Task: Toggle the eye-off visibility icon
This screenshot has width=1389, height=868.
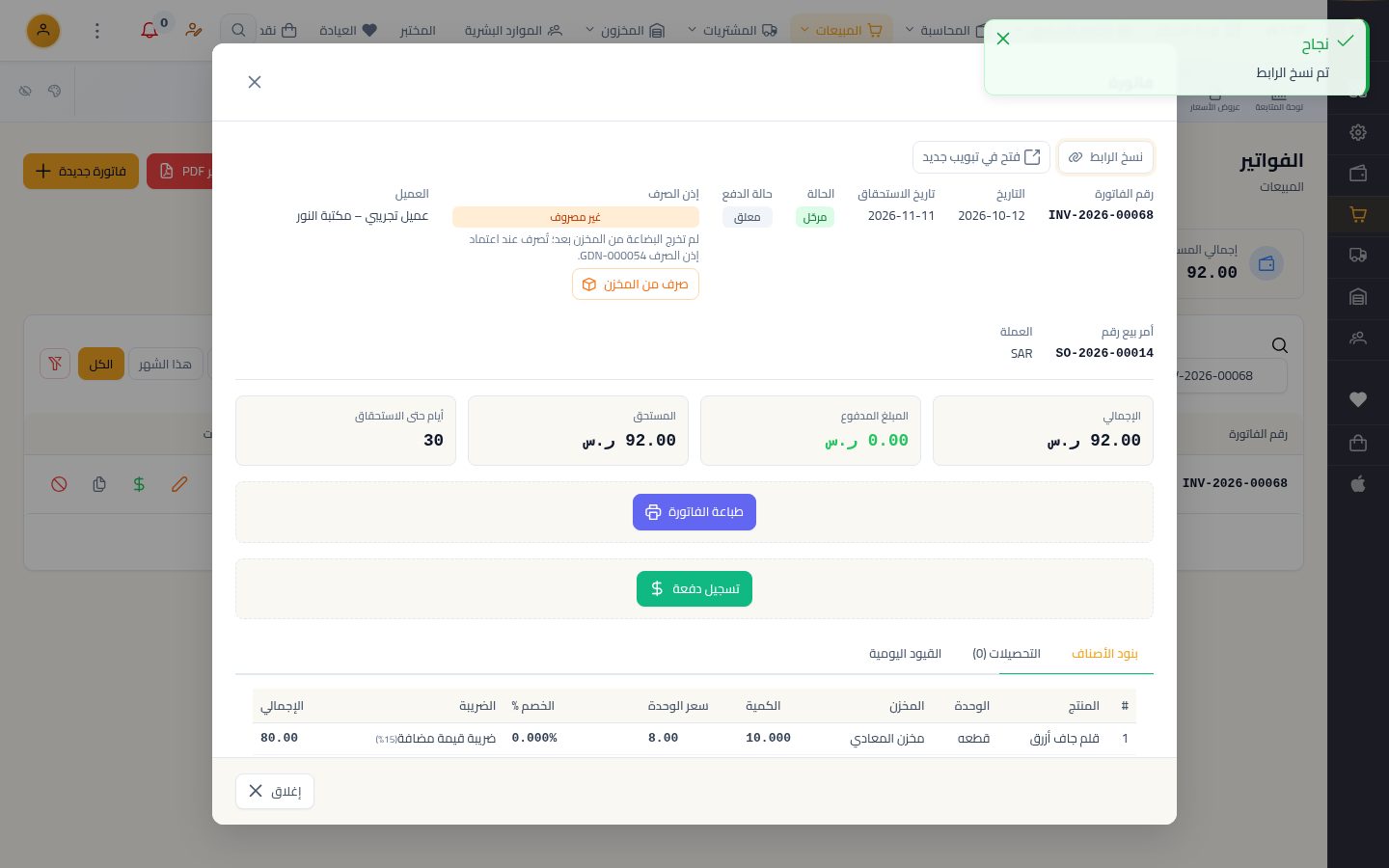Action: click(x=25, y=91)
